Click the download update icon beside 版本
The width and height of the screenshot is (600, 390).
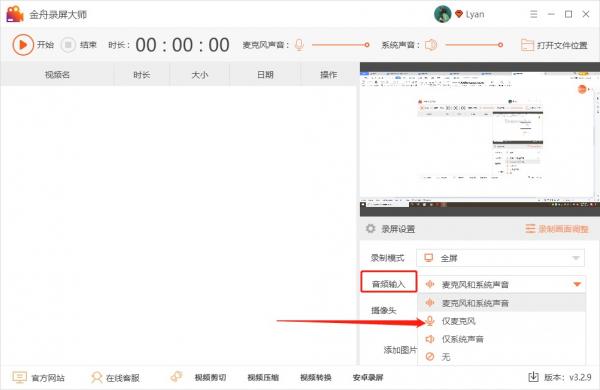tap(533, 377)
